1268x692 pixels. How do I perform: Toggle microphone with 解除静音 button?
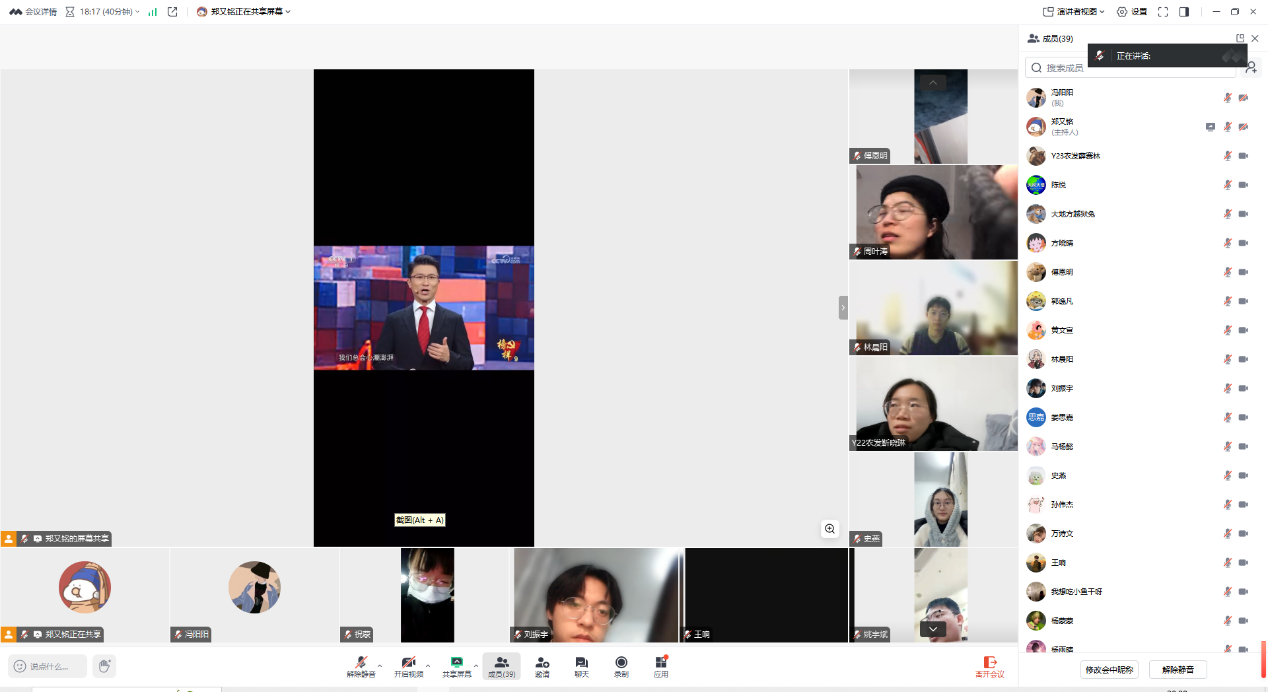(361, 666)
